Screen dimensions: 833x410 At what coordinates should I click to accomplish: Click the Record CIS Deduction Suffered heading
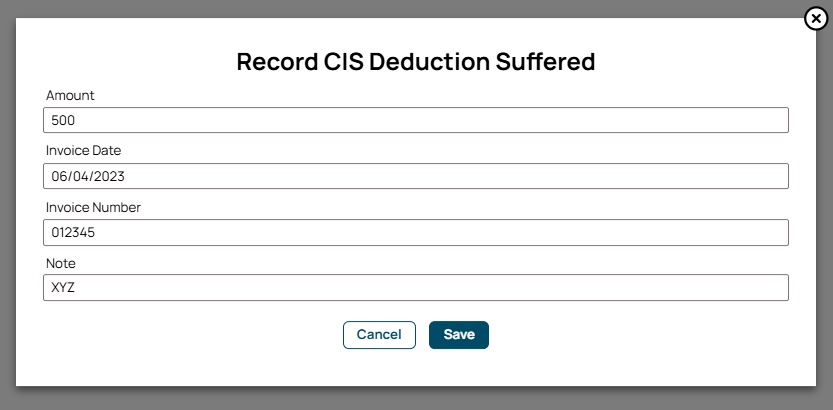pos(416,62)
